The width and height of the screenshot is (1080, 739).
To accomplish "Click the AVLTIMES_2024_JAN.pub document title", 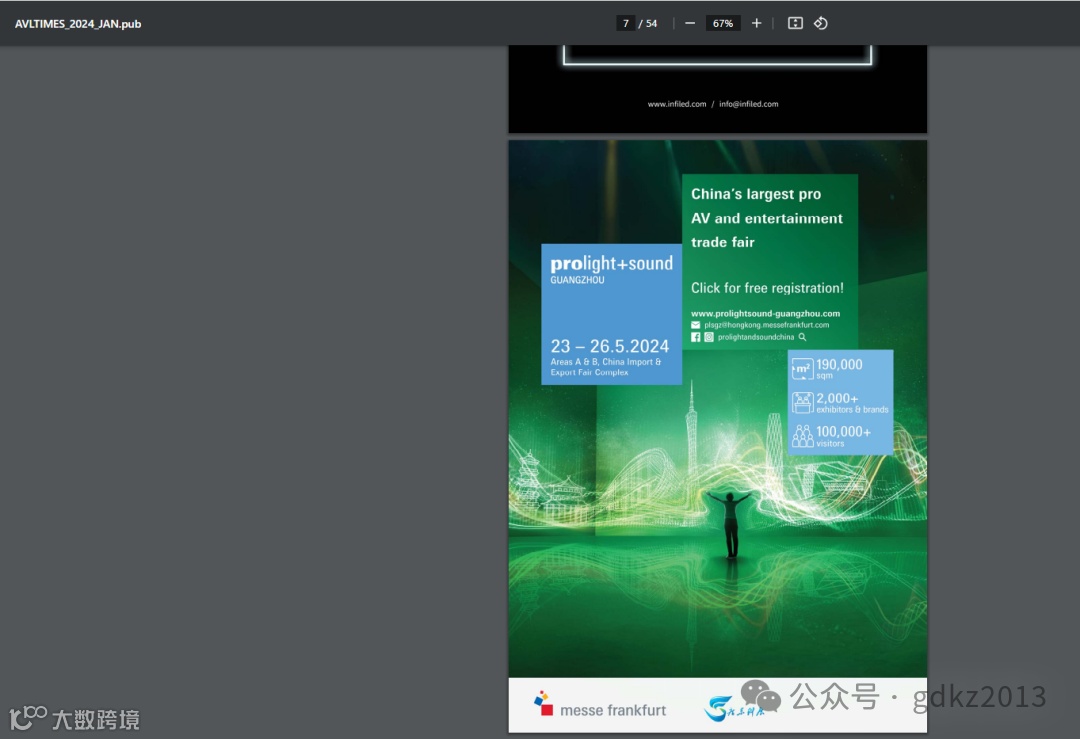I will [78, 23].
